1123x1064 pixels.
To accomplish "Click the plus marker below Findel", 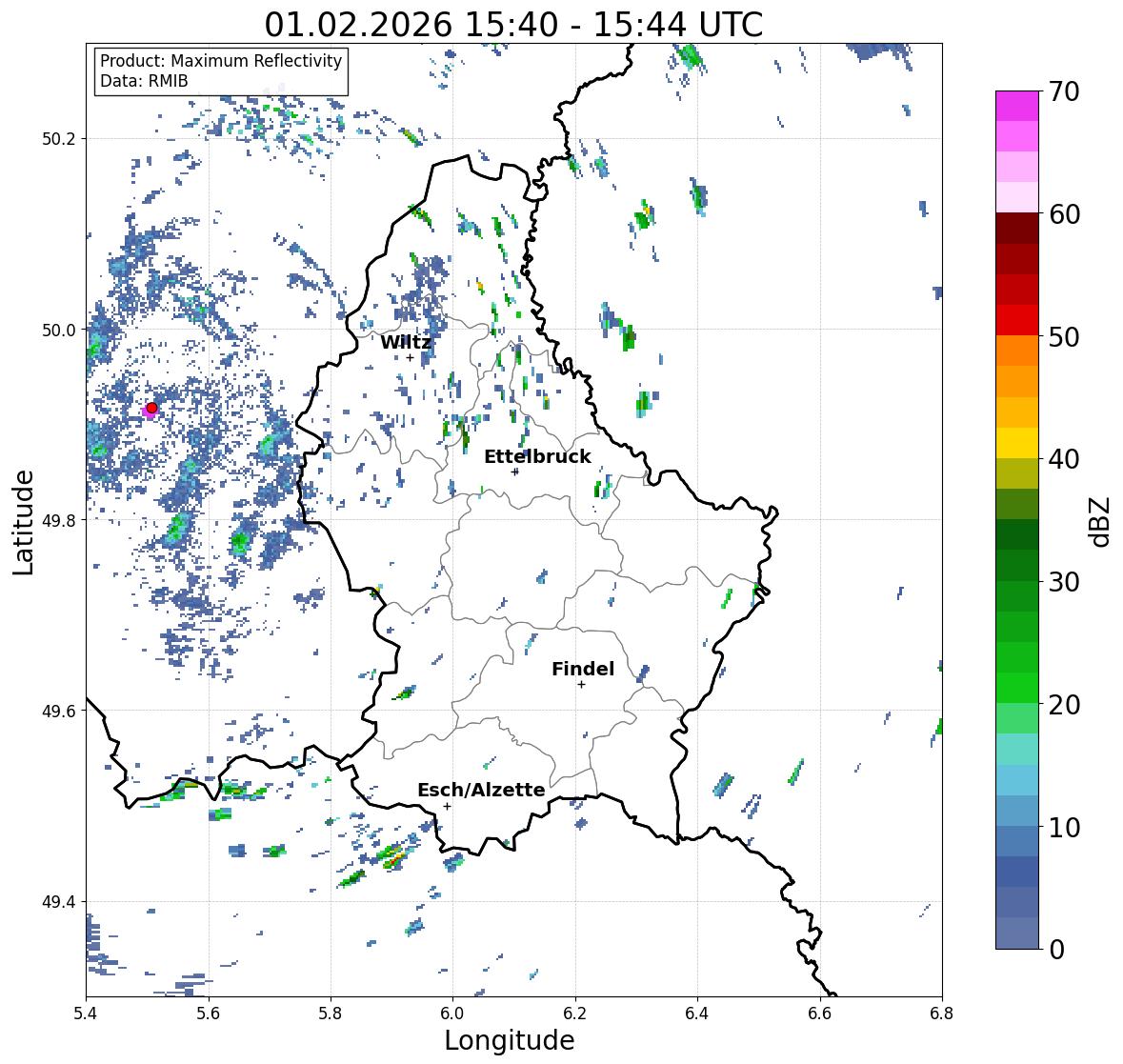I will coord(582,685).
